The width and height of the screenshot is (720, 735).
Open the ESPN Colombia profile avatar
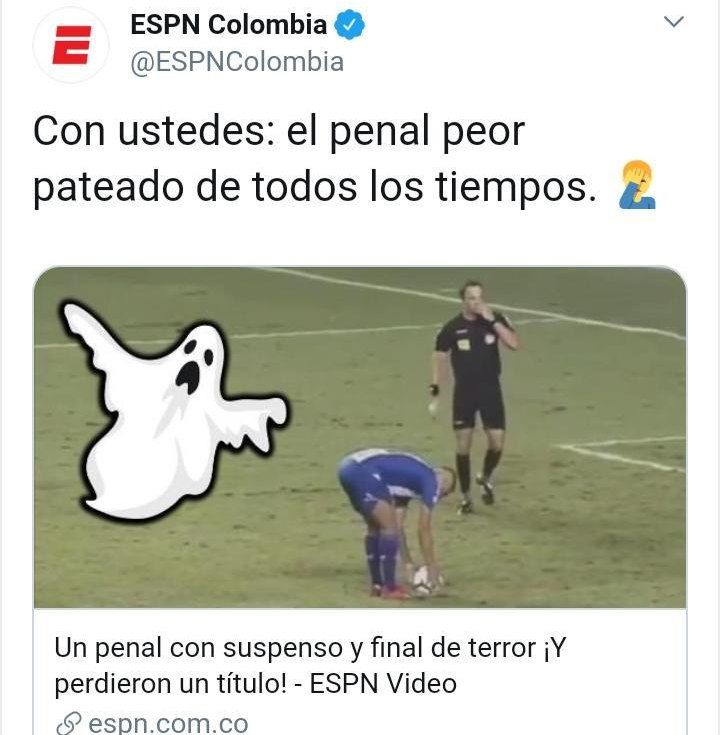pos(71,45)
